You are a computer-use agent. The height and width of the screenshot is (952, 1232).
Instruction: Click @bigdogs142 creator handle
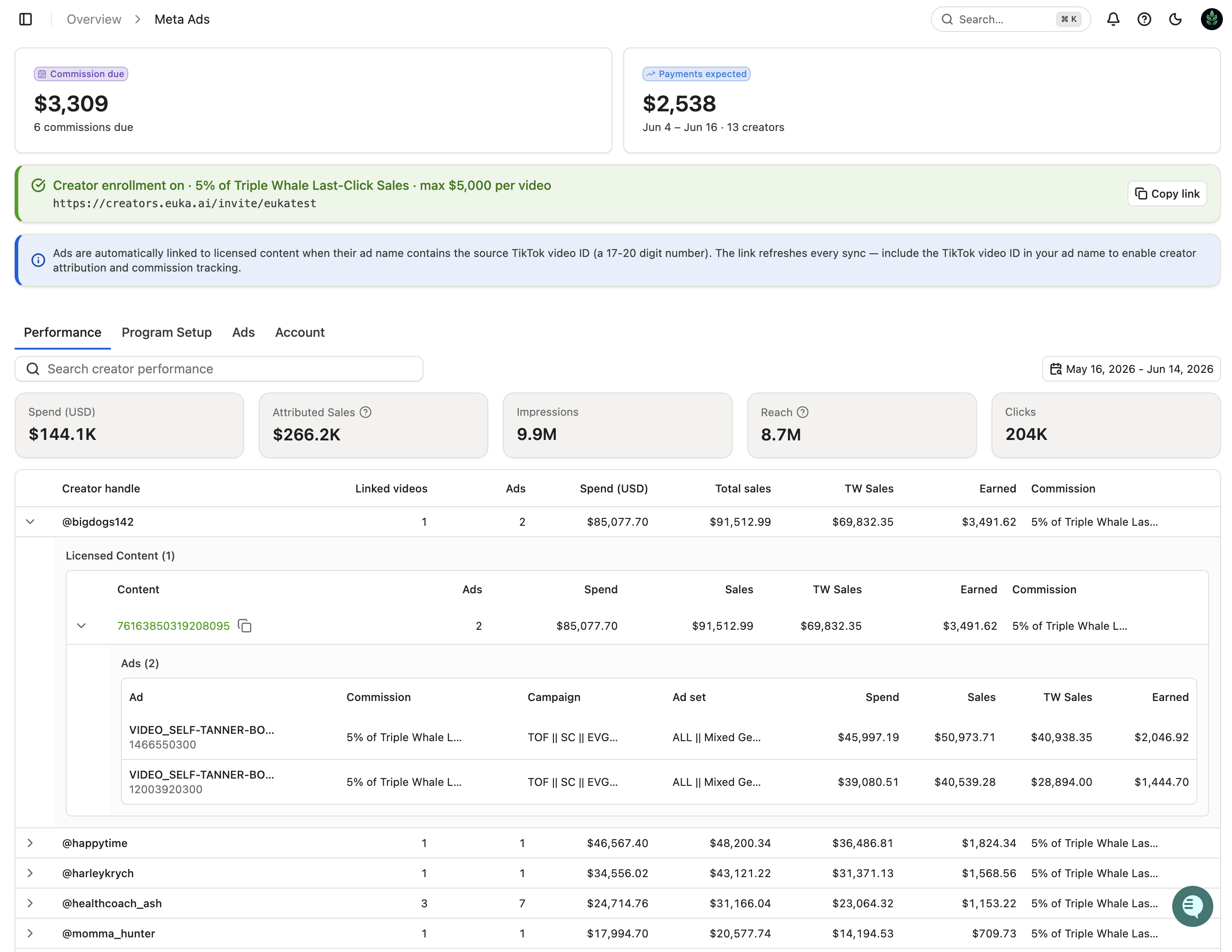click(98, 522)
